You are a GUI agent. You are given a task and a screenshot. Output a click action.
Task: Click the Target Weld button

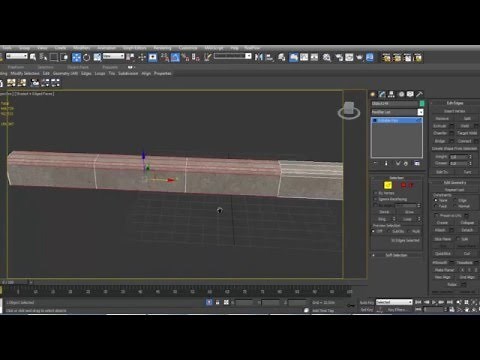[x=467, y=133]
